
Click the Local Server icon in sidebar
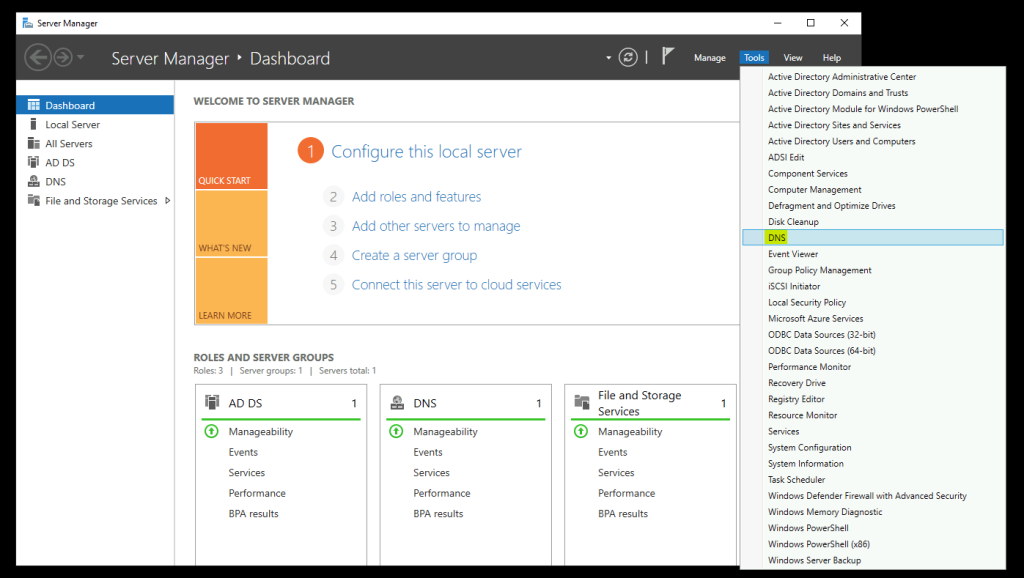click(33, 124)
